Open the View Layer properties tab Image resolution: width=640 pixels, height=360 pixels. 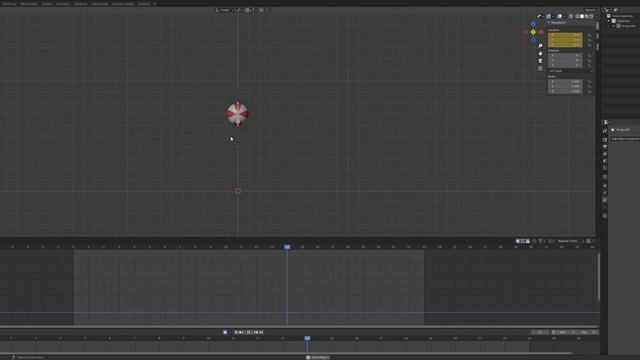[x=605, y=154]
